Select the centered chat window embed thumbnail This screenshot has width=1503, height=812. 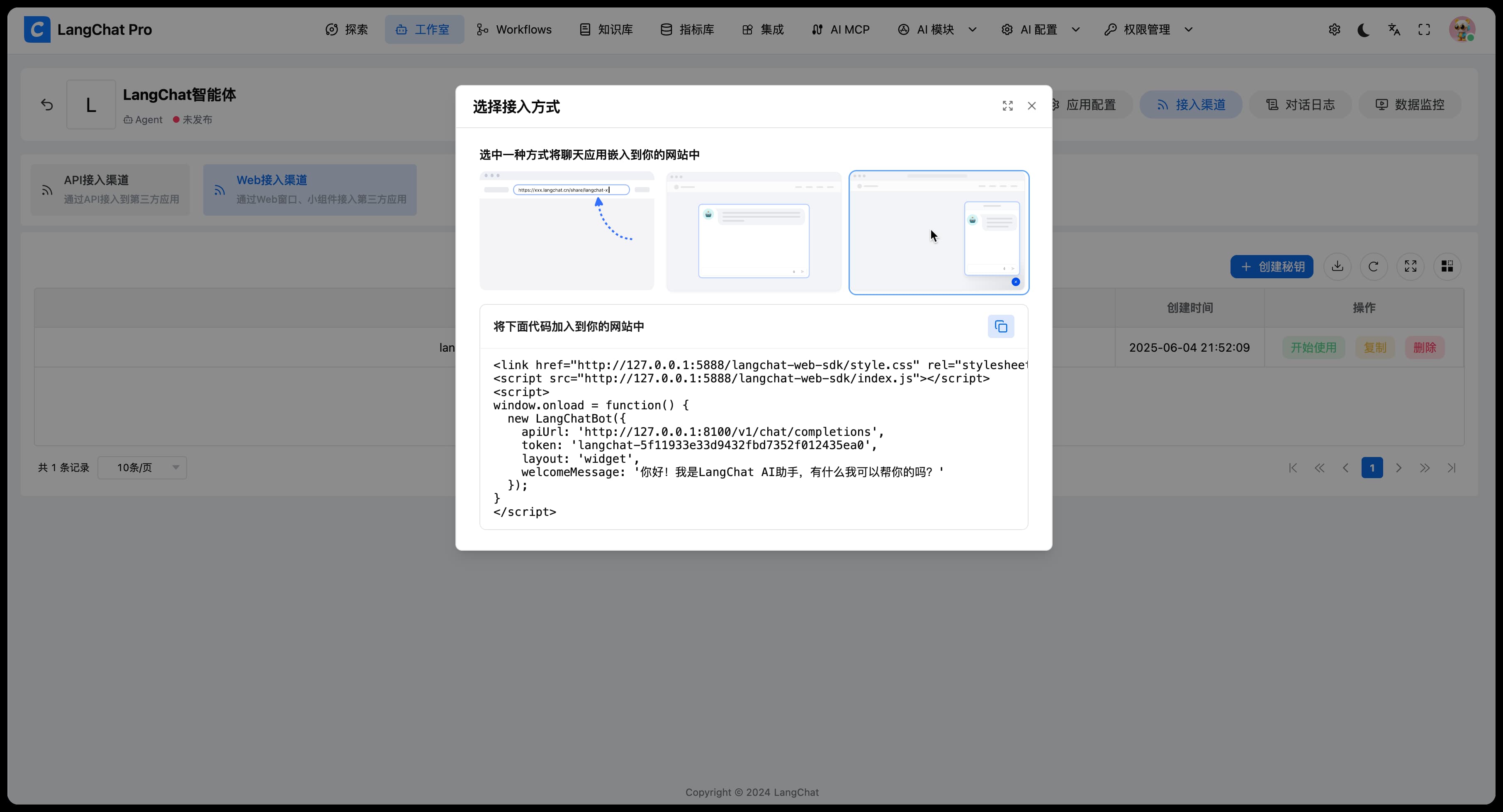[x=753, y=231]
